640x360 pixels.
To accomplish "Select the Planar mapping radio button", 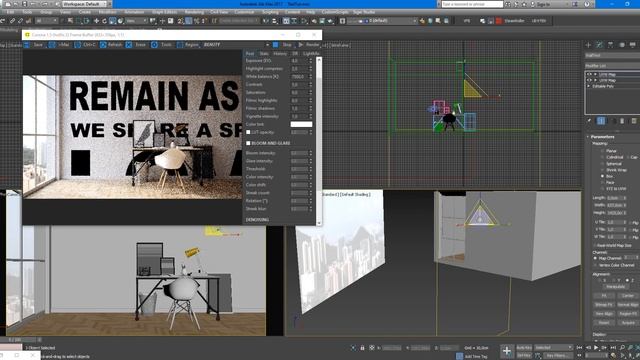I will (x=602, y=151).
